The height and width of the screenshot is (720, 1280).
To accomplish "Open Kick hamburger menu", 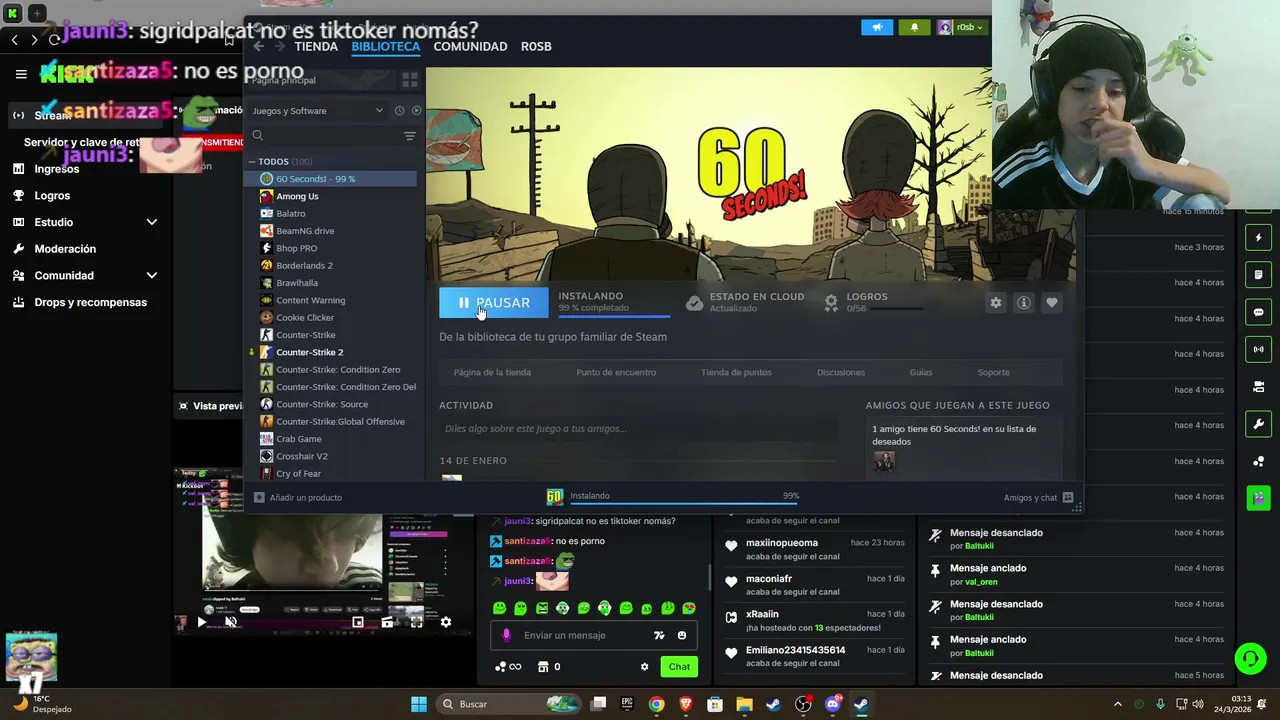I will coord(21,73).
